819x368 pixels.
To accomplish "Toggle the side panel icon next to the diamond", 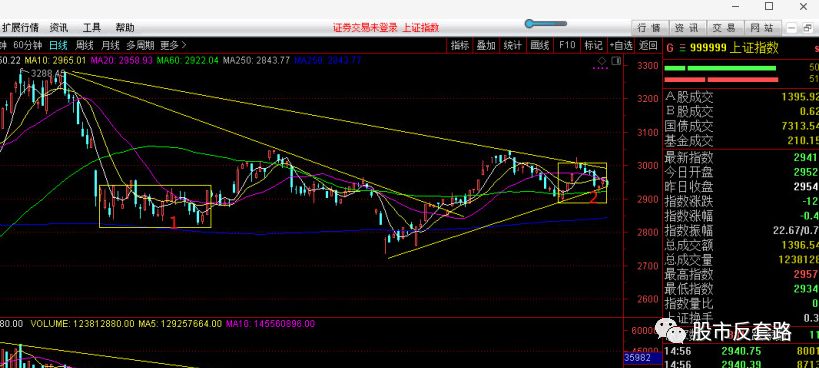I will tap(615, 62).
